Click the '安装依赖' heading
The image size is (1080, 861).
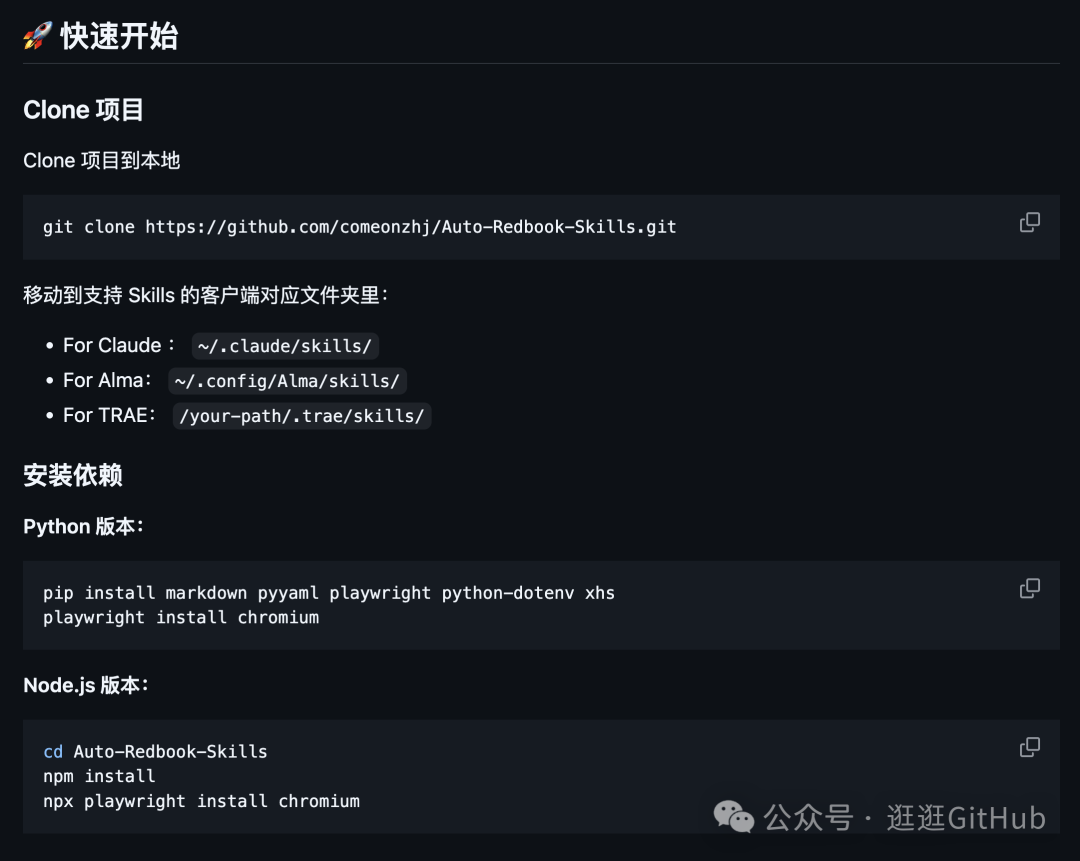71,475
